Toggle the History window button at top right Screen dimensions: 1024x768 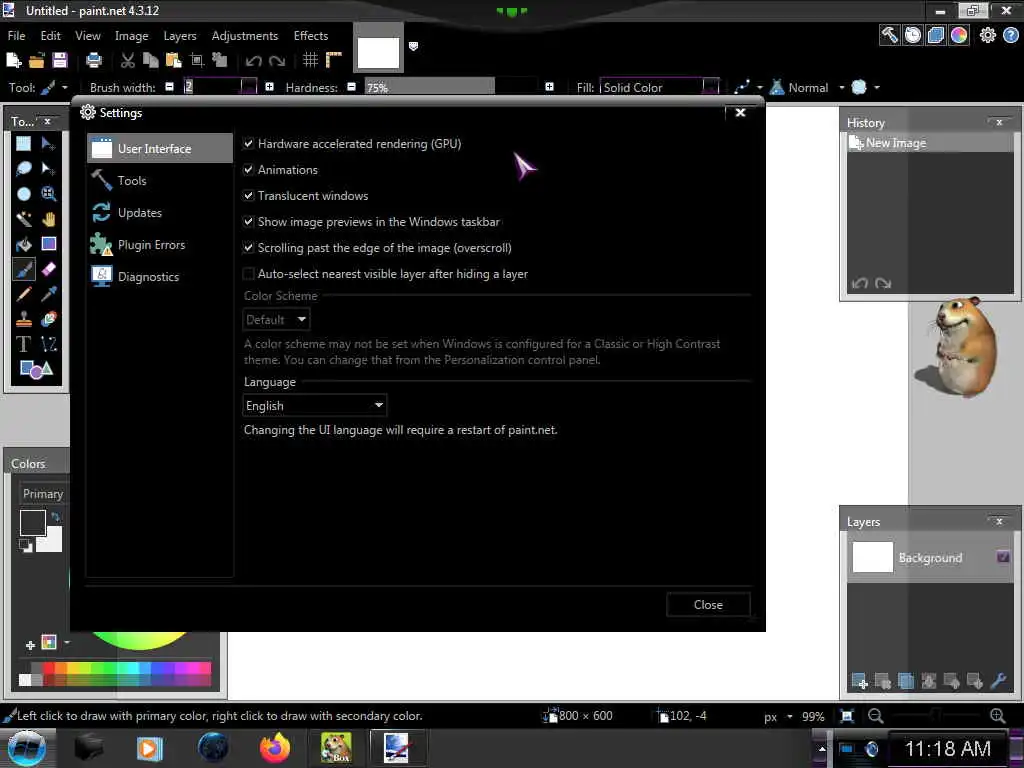click(x=913, y=35)
